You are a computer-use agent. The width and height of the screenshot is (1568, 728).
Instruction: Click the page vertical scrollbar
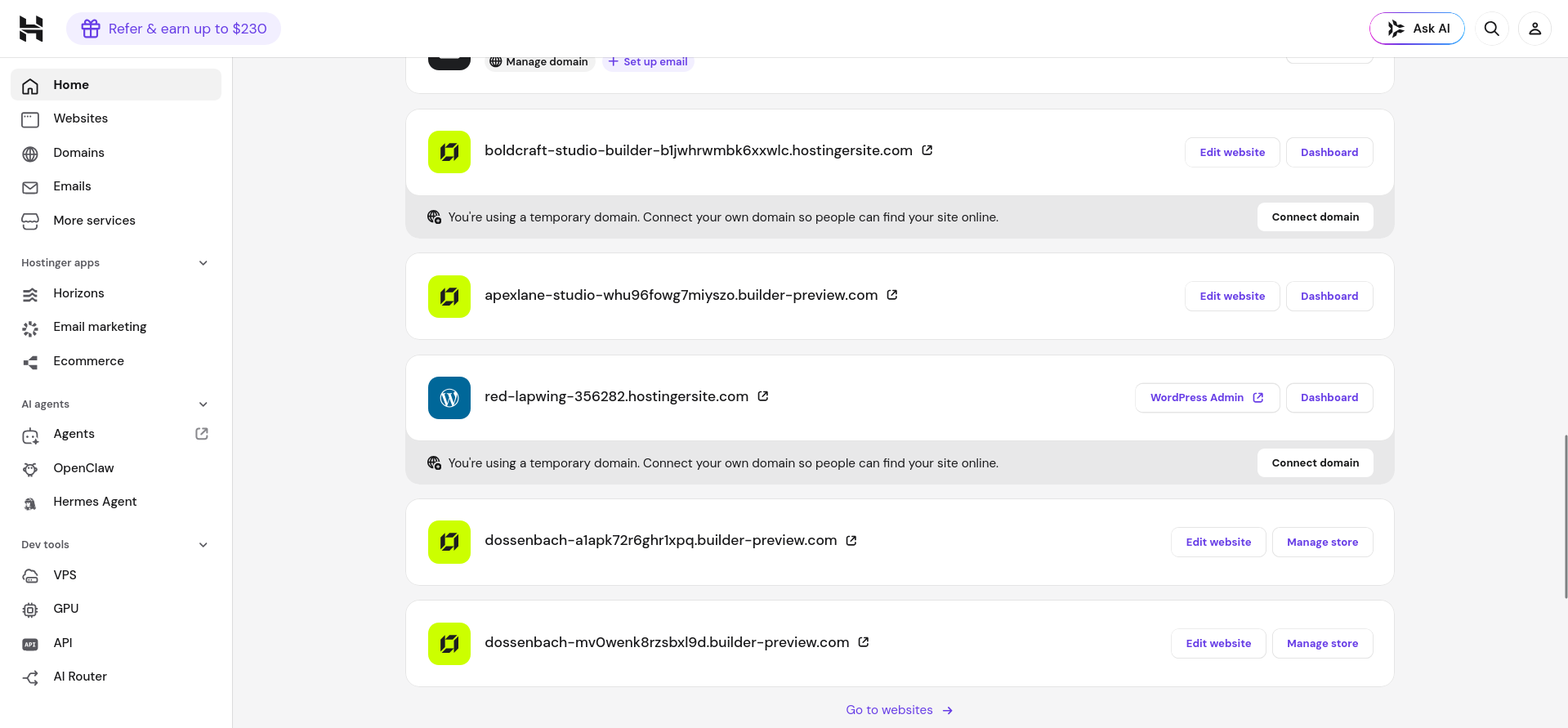(1565, 516)
